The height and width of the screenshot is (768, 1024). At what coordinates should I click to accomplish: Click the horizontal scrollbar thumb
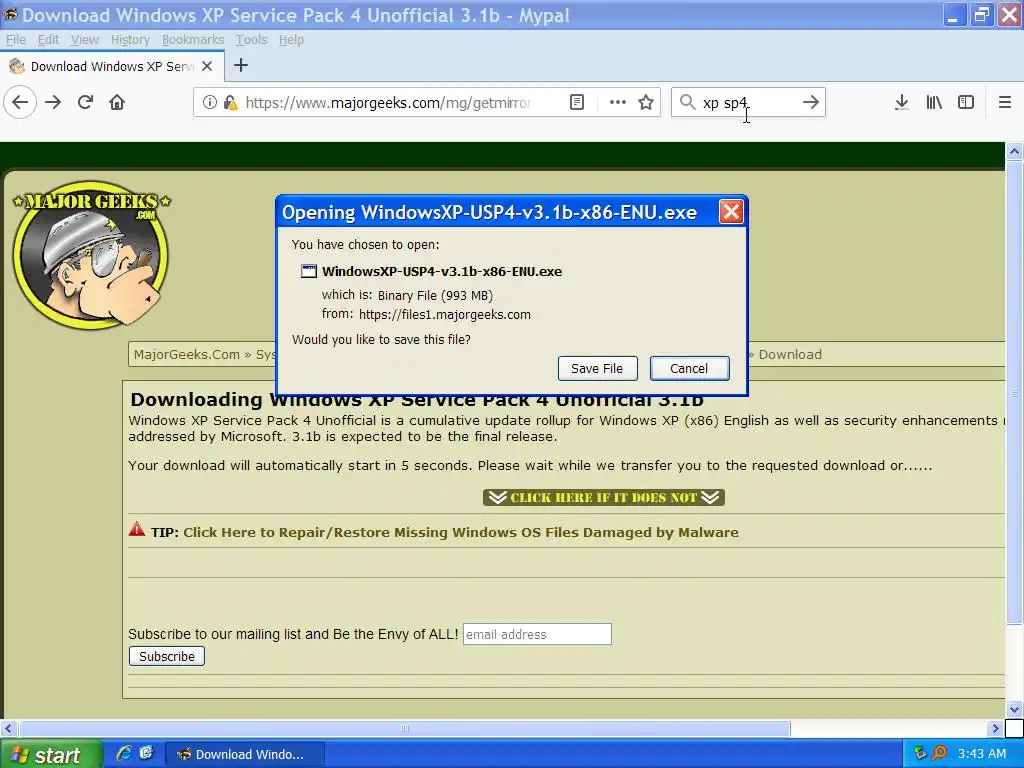[404, 728]
